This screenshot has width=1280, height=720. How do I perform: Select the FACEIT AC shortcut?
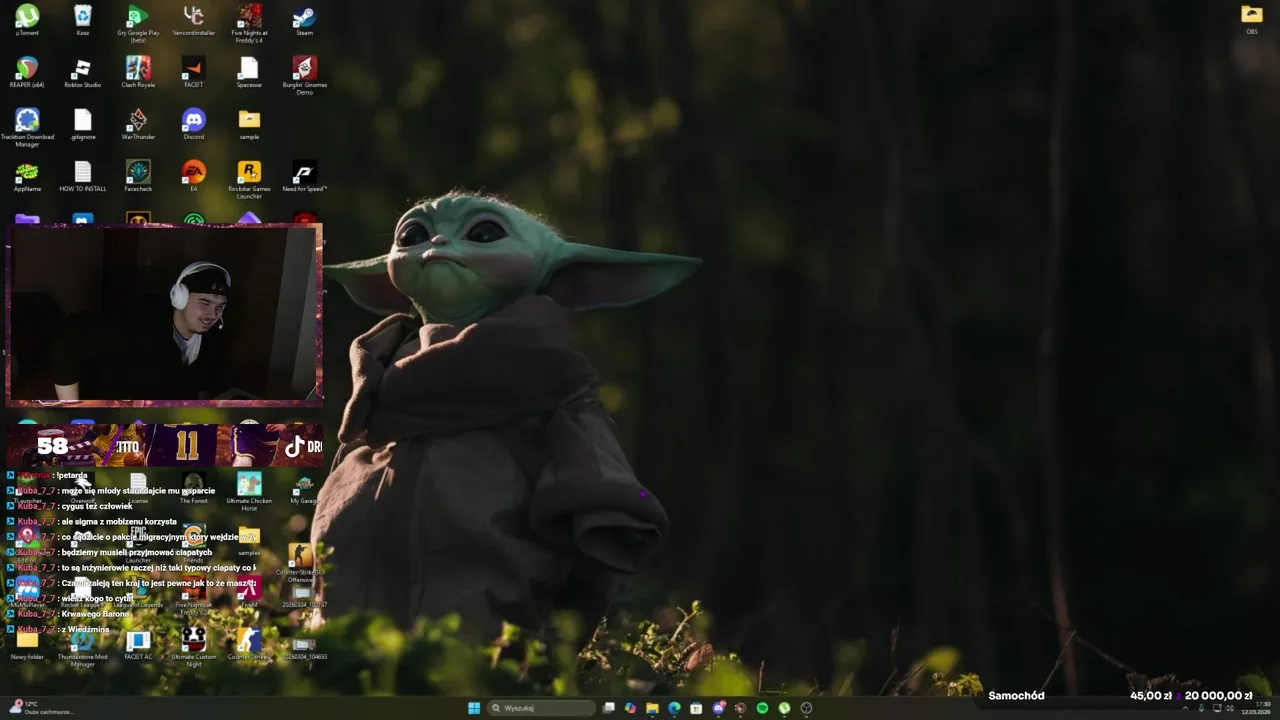click(x=138, y=645)
